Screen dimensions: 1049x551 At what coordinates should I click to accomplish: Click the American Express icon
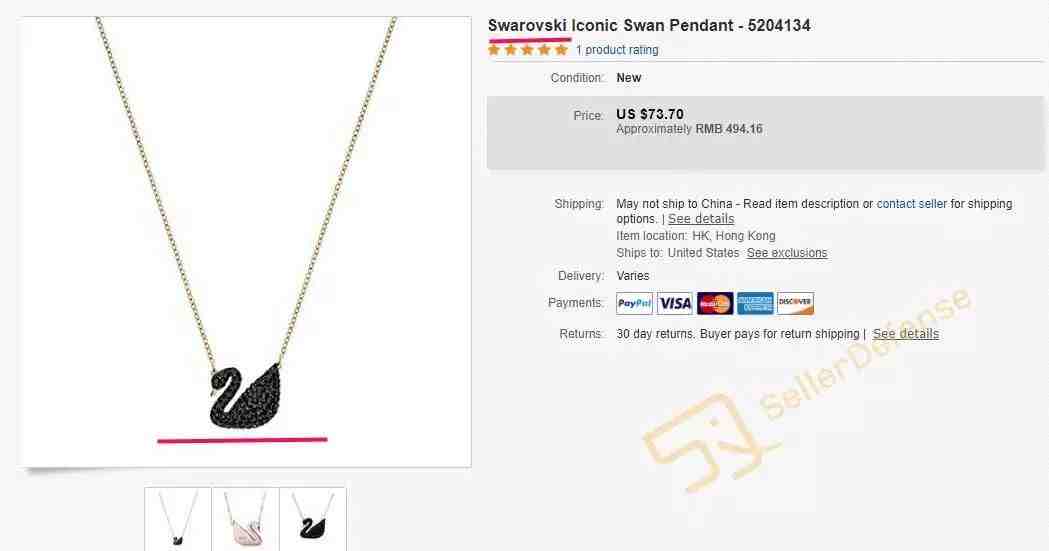(755, 303)
